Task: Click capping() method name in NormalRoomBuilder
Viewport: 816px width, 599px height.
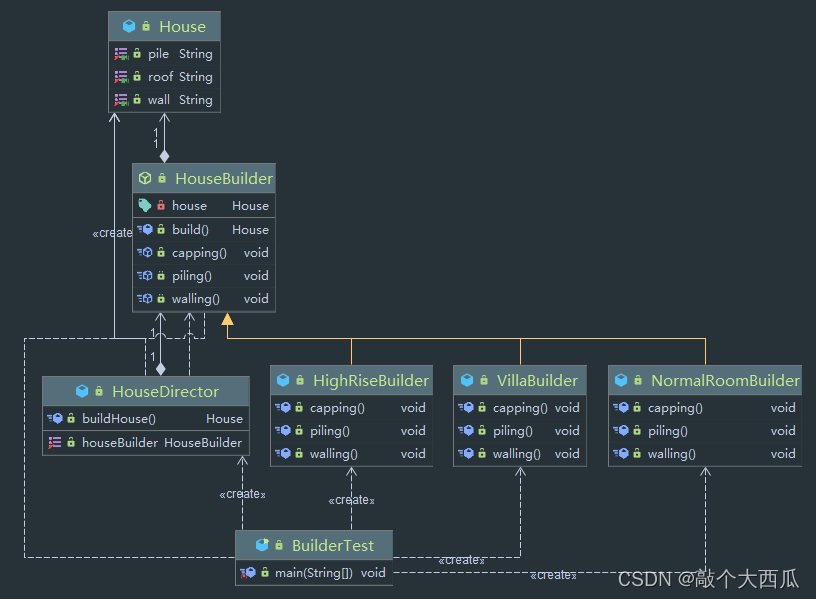Action: tap(675, 408)
